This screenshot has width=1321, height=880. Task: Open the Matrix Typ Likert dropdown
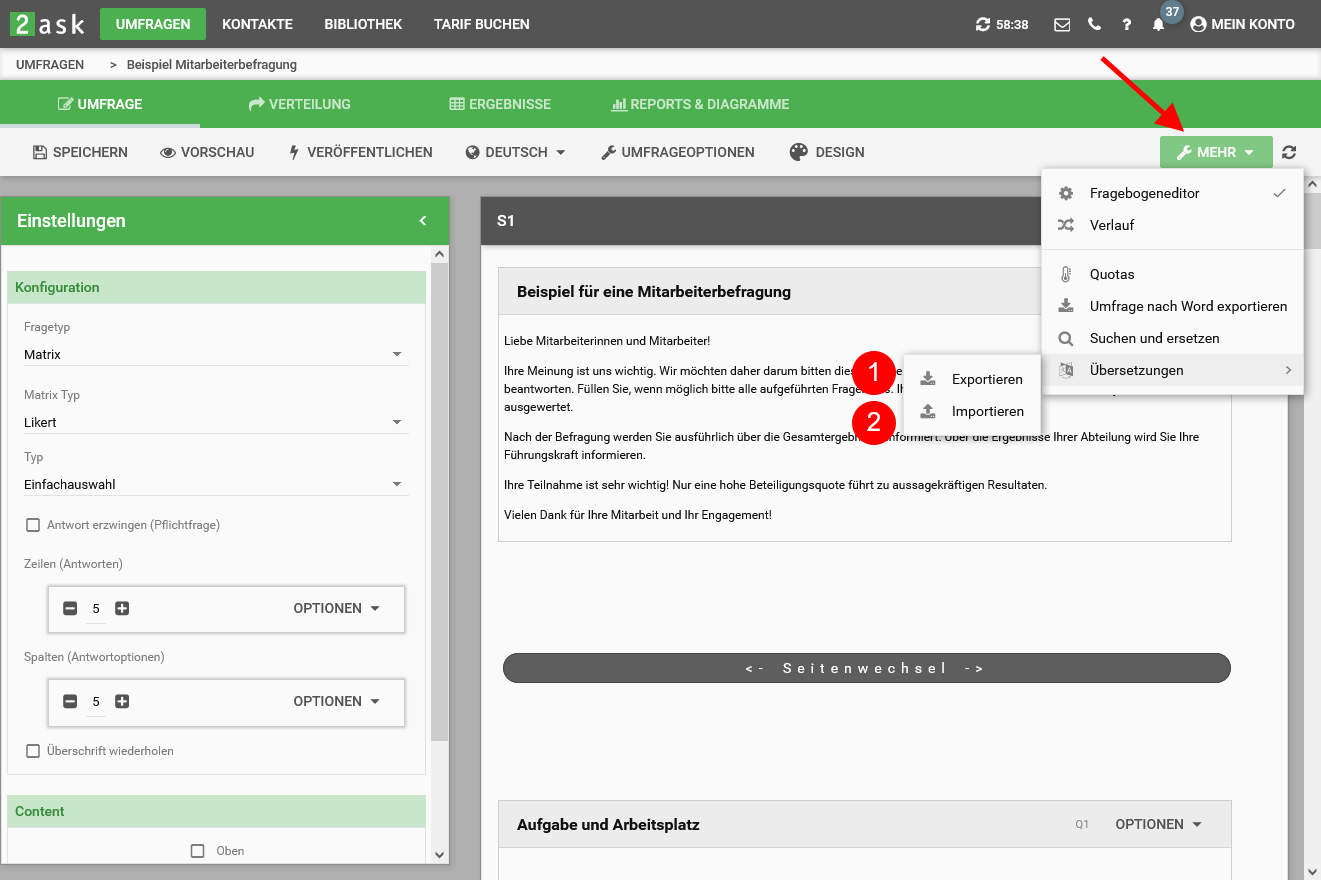216,422
